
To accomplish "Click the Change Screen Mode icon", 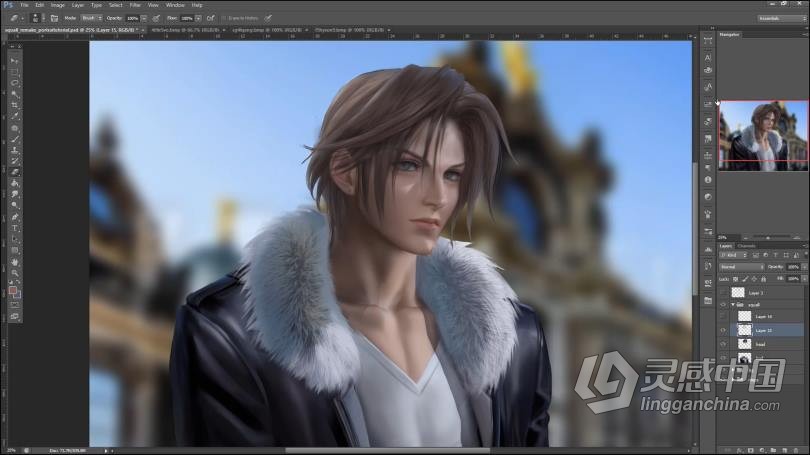I will click(x=14, y=316).
